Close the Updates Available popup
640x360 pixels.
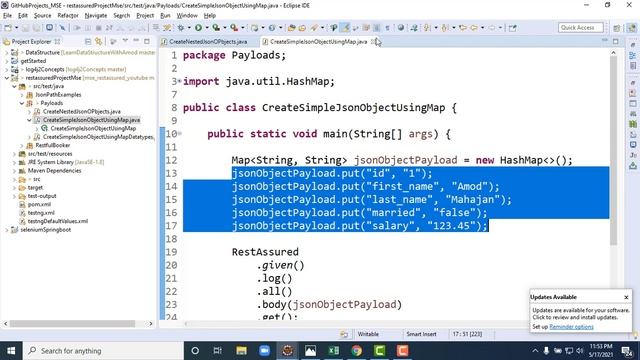(626, 297)
